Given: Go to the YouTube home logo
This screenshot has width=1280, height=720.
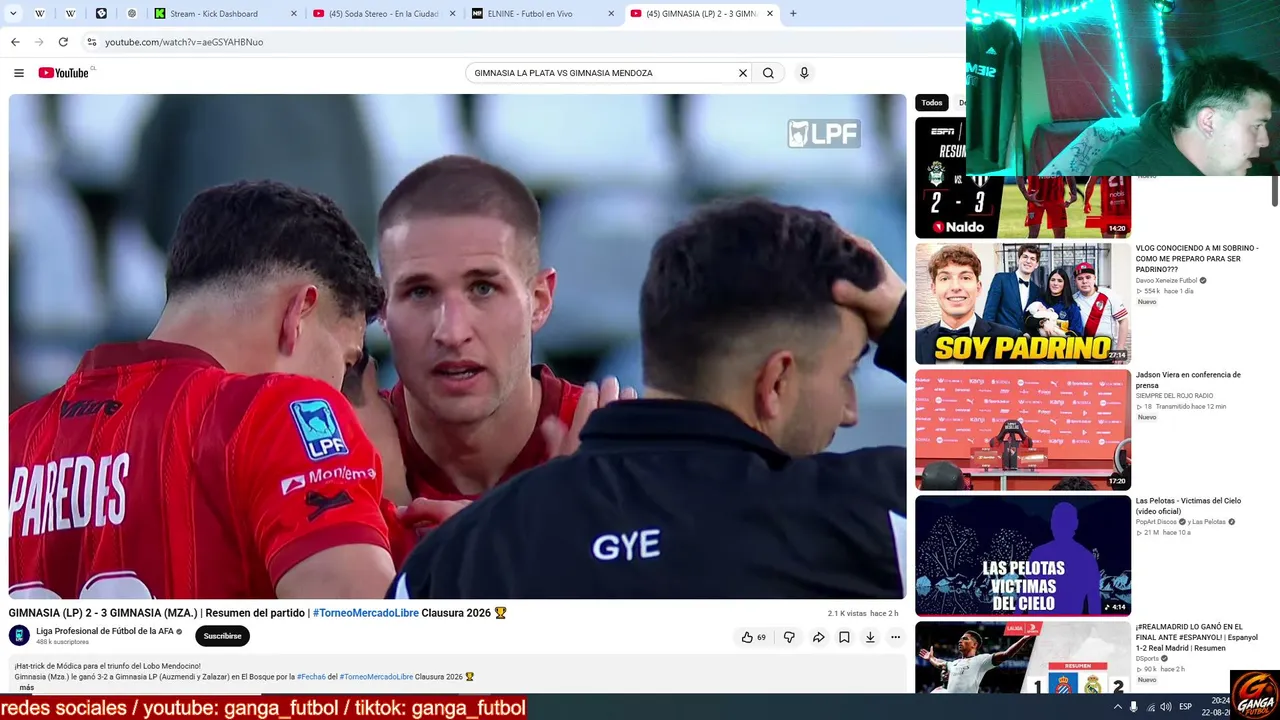Looking at the screenshot, I should click(x=64, y=73).
